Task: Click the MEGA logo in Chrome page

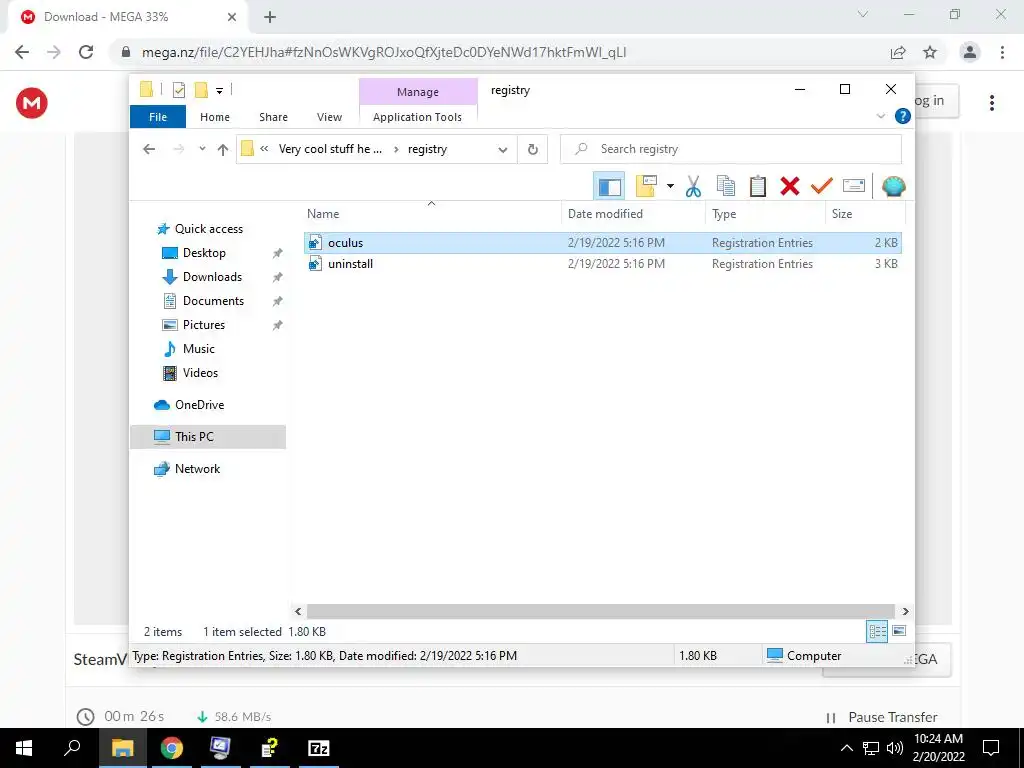Action: 31,103
